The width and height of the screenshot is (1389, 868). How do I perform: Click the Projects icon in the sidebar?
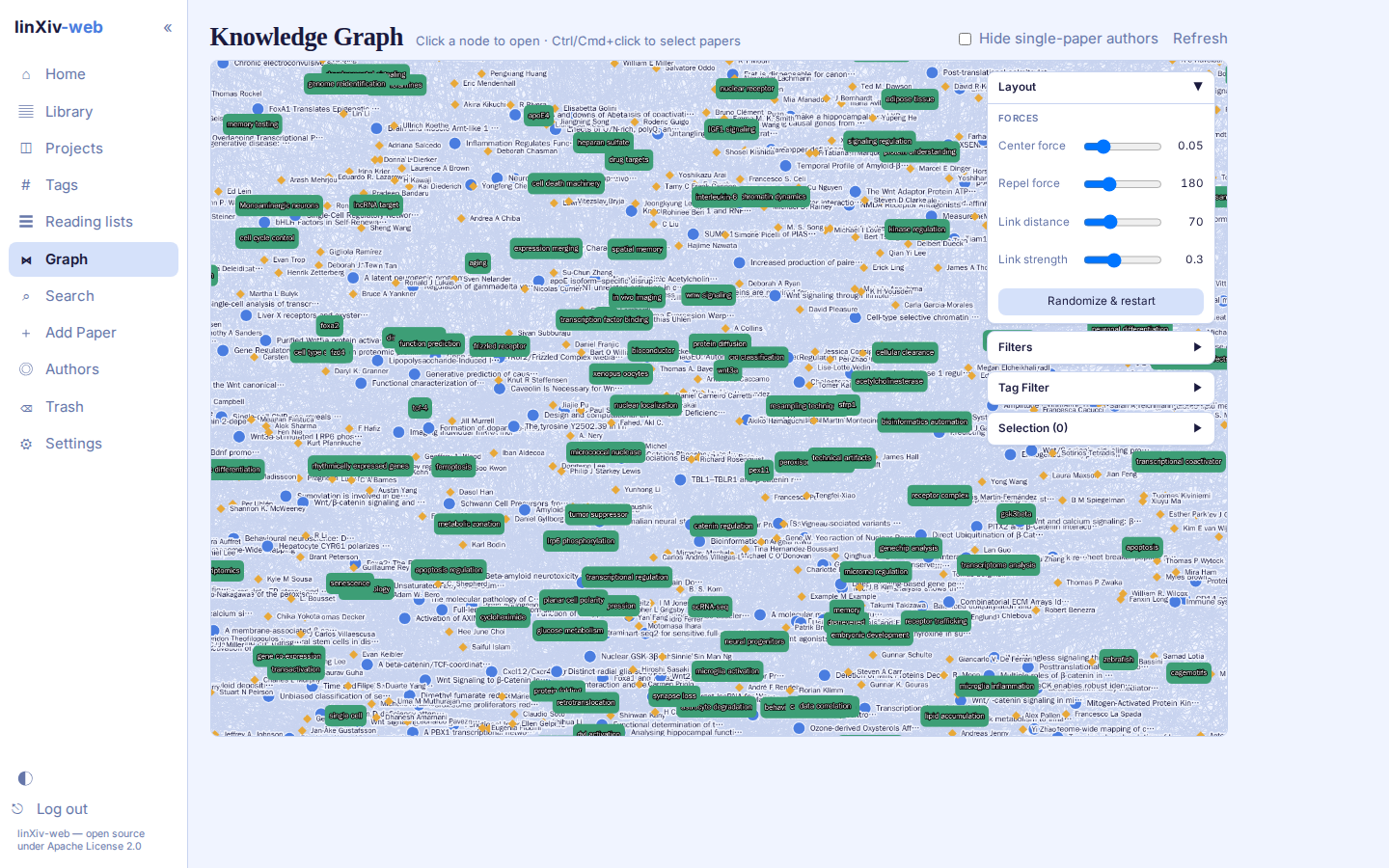pos(26,149)
